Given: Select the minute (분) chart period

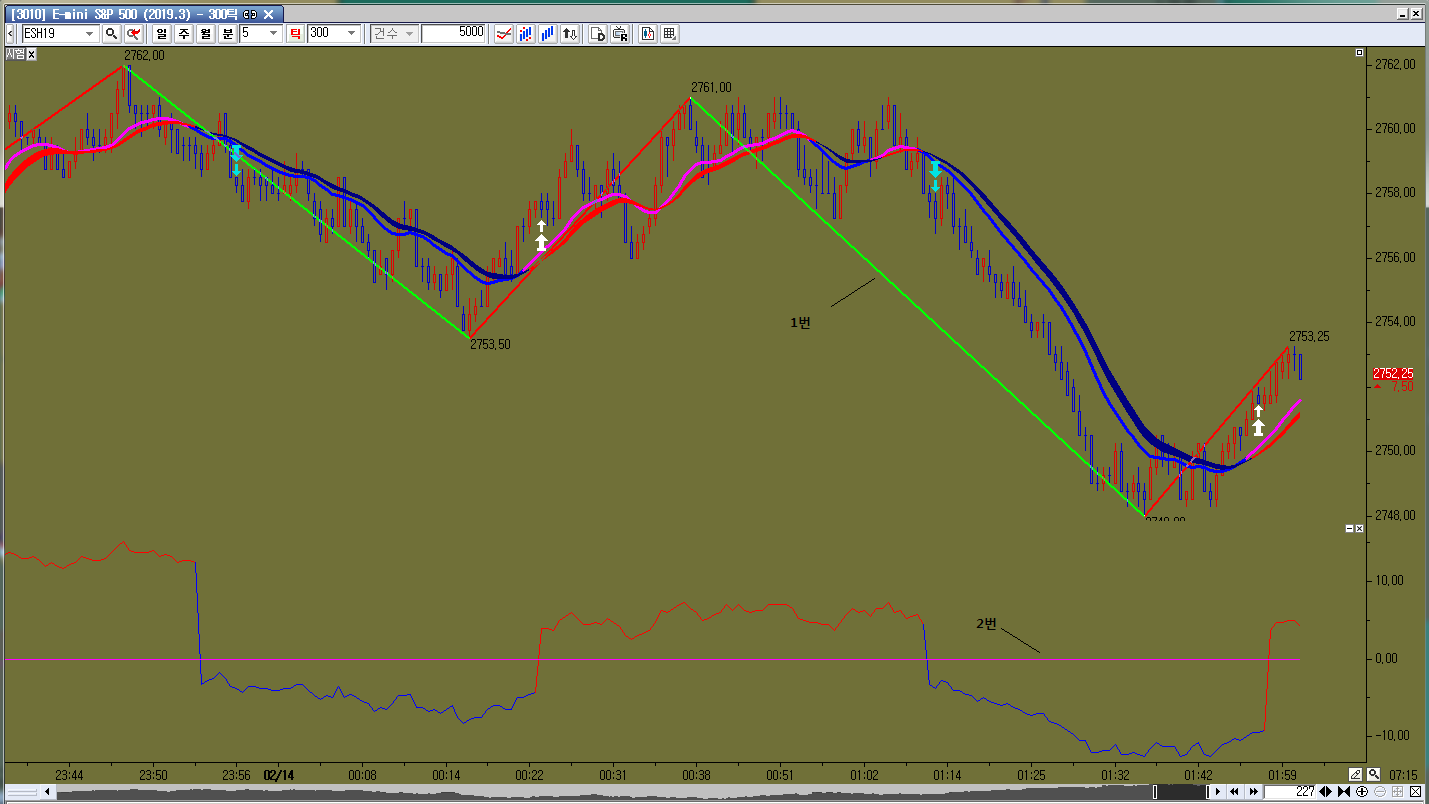Looking at the screenshot, I should 228,33.
